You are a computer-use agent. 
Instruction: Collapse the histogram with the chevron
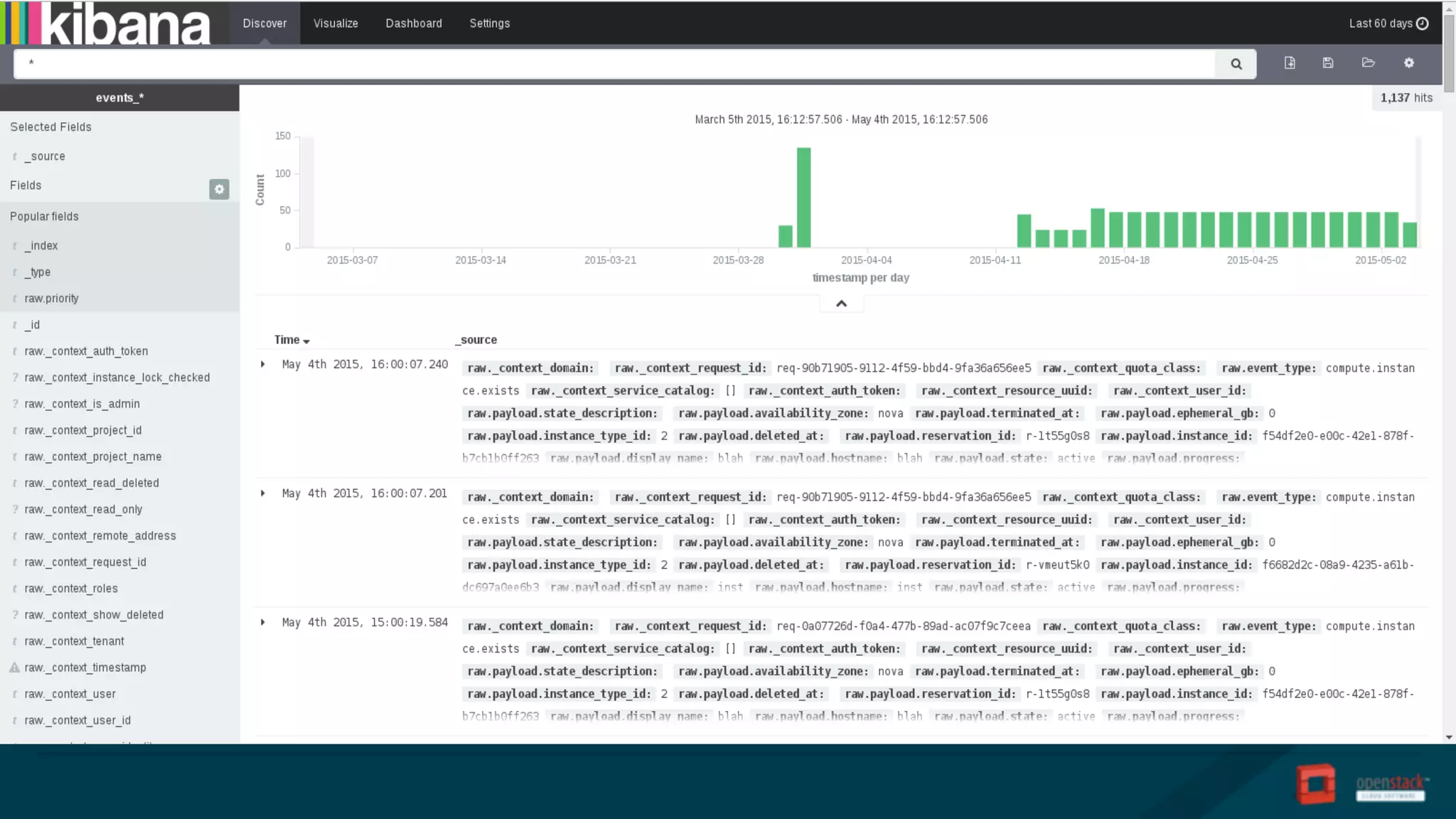841,304
